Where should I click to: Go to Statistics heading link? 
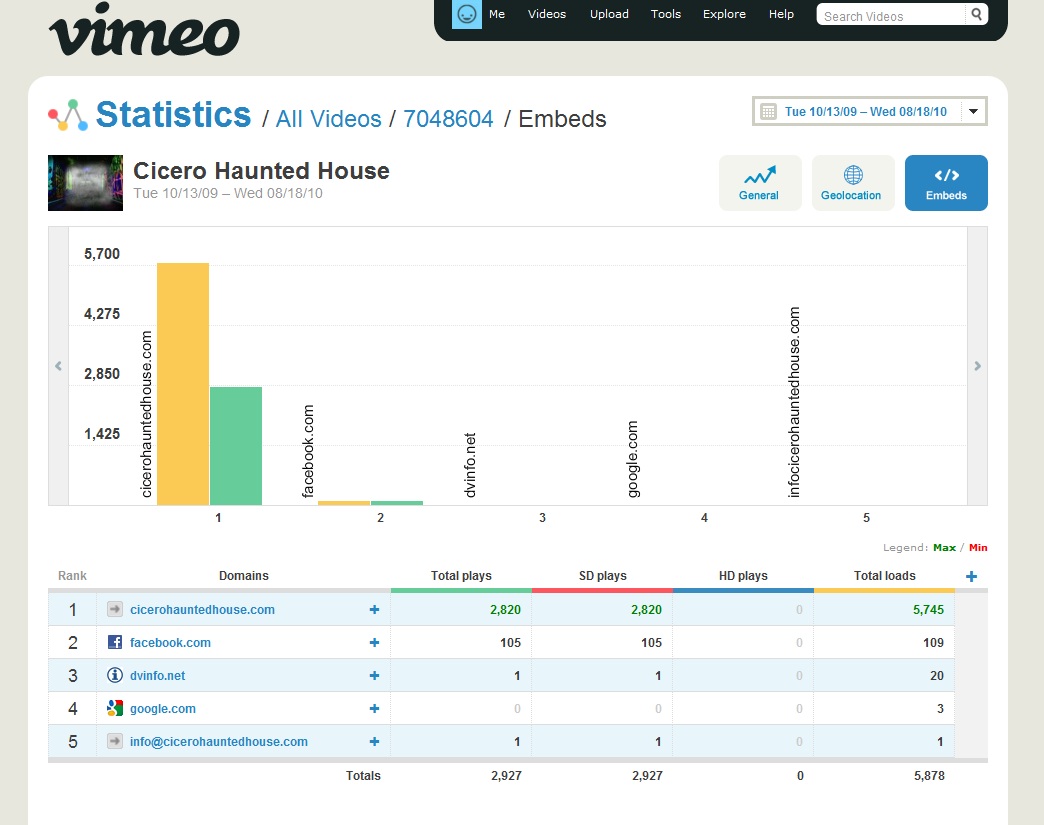tap(173, 115)
